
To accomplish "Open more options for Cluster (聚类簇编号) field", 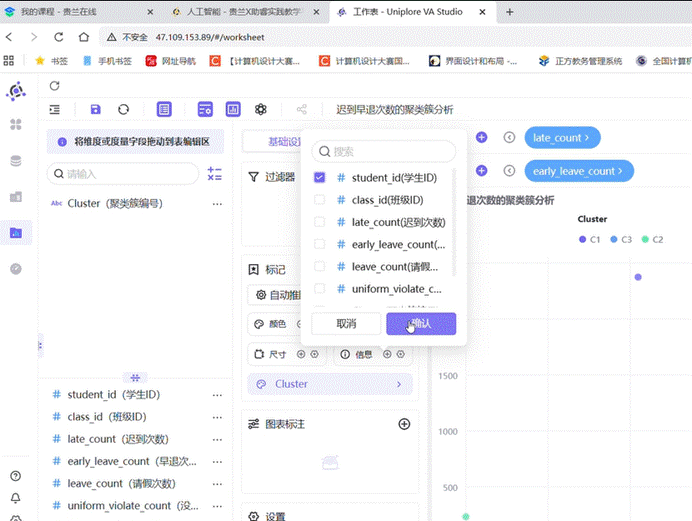I will (217, 204).
